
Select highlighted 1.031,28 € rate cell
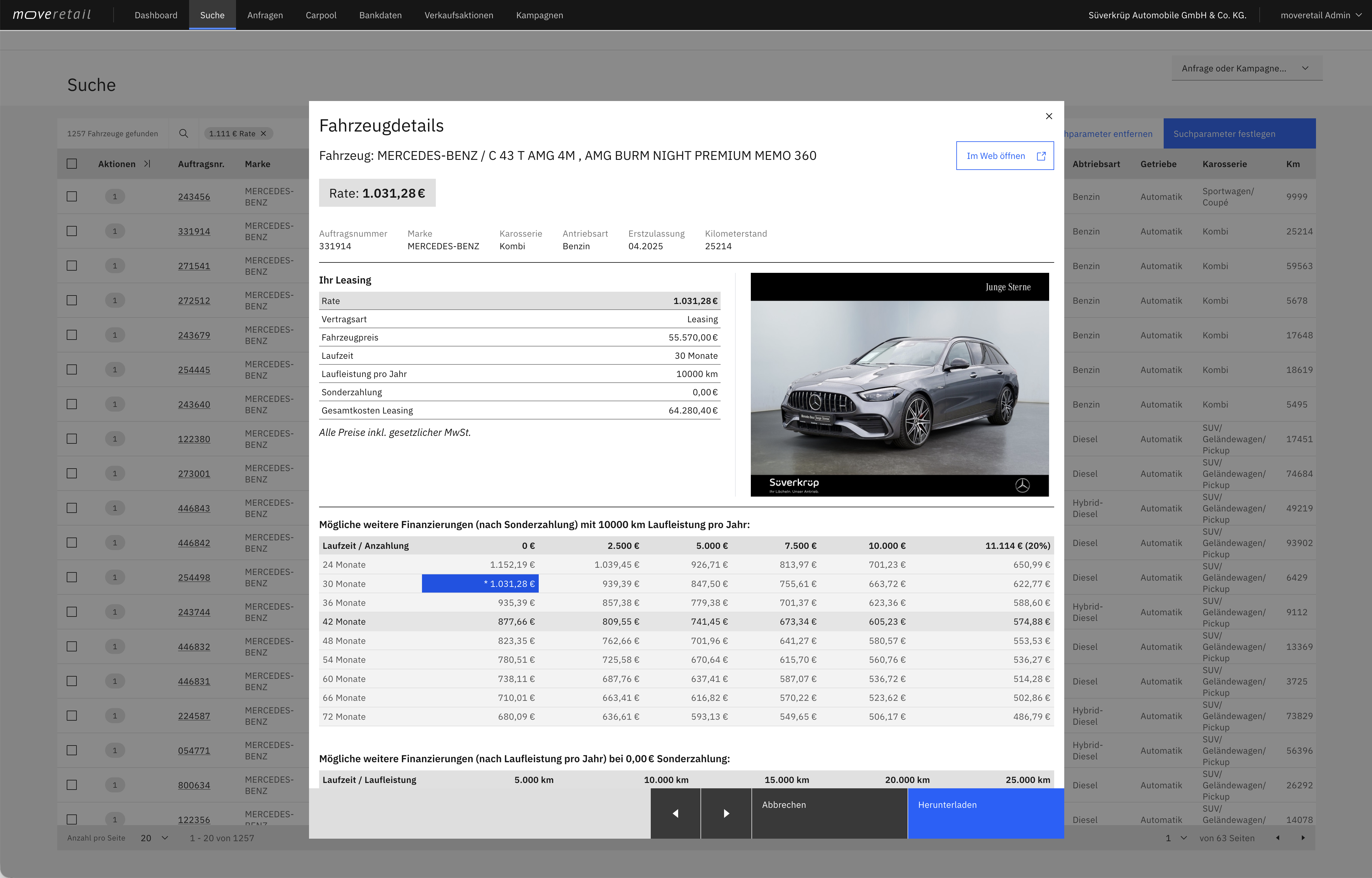tap(480, 583)
